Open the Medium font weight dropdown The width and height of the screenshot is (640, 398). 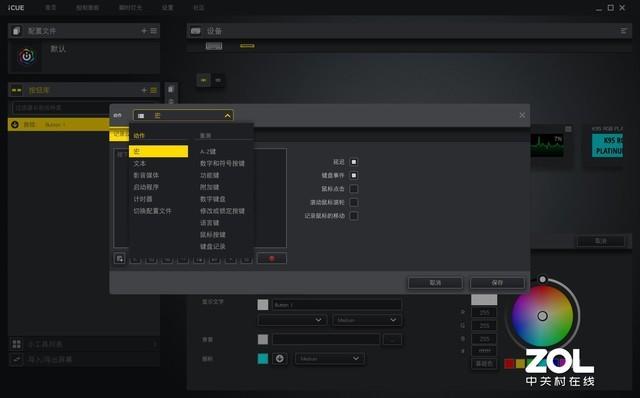click(367, 320)
